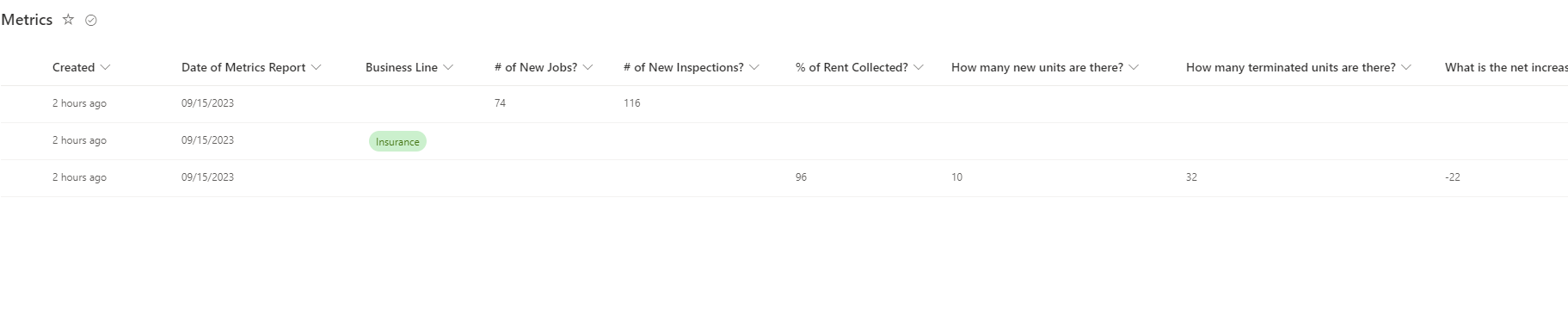Expand the terminated units column dropdown
1568x328 pixels.
pyautogui.click(x=1406, y=68)
